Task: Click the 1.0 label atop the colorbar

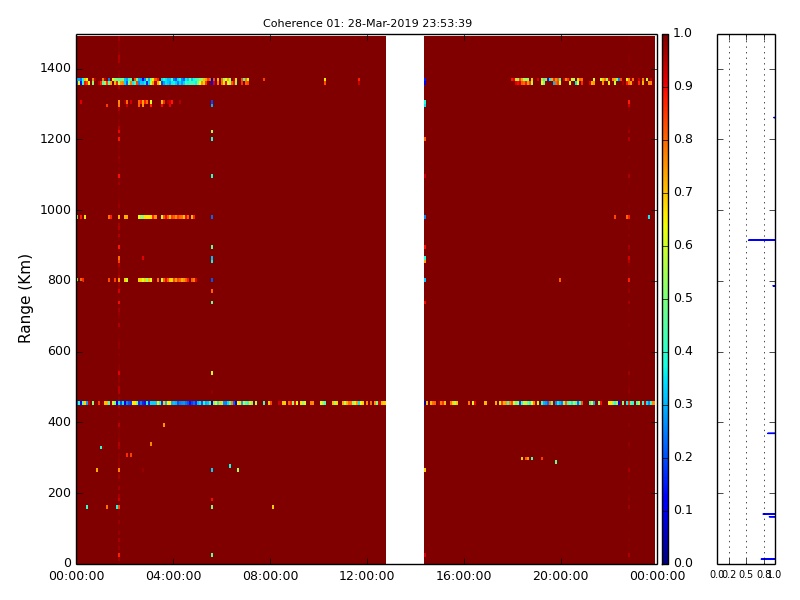Action: (x=683, y=33)
